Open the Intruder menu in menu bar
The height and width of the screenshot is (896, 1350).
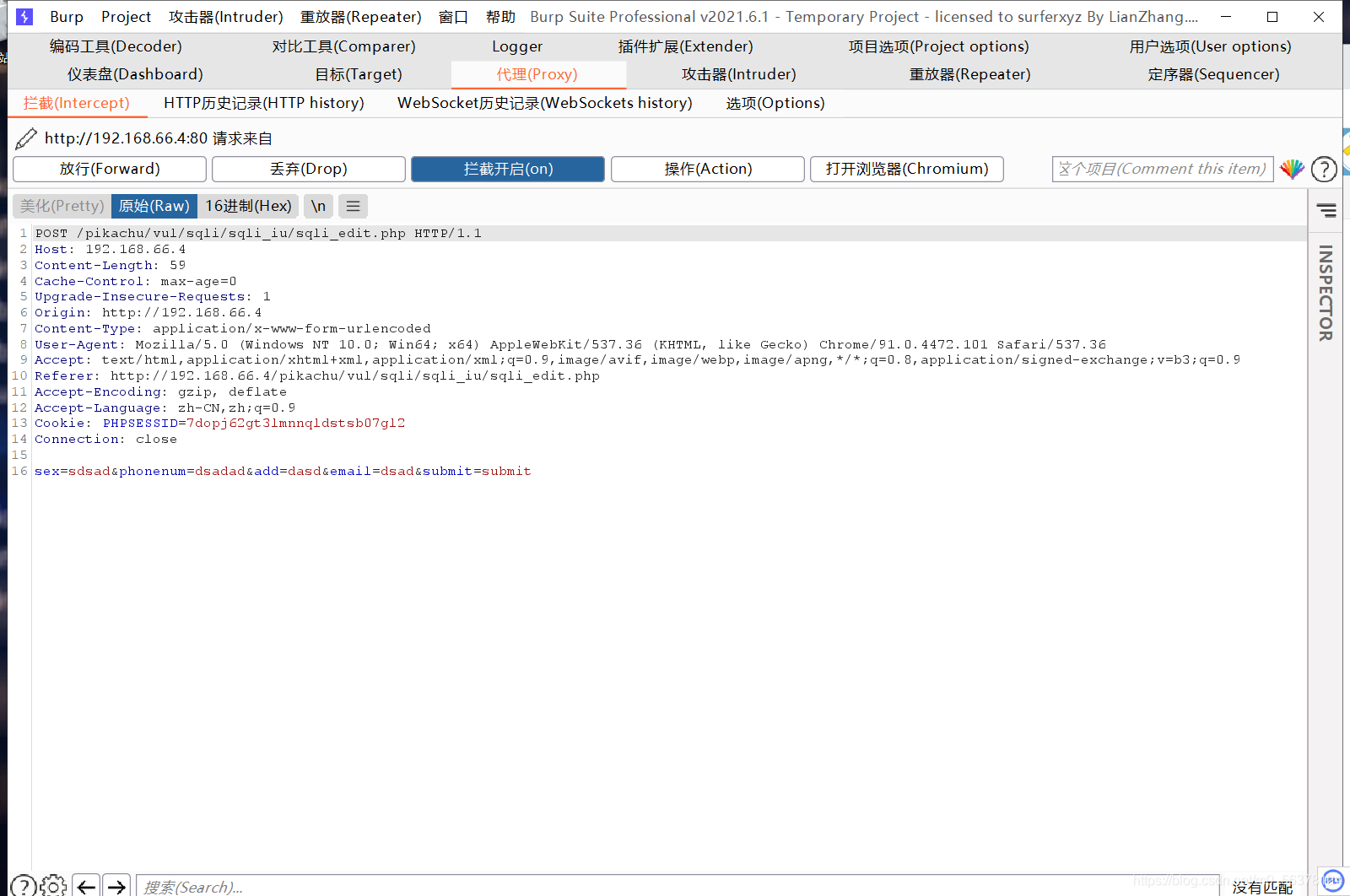point(226,17)
